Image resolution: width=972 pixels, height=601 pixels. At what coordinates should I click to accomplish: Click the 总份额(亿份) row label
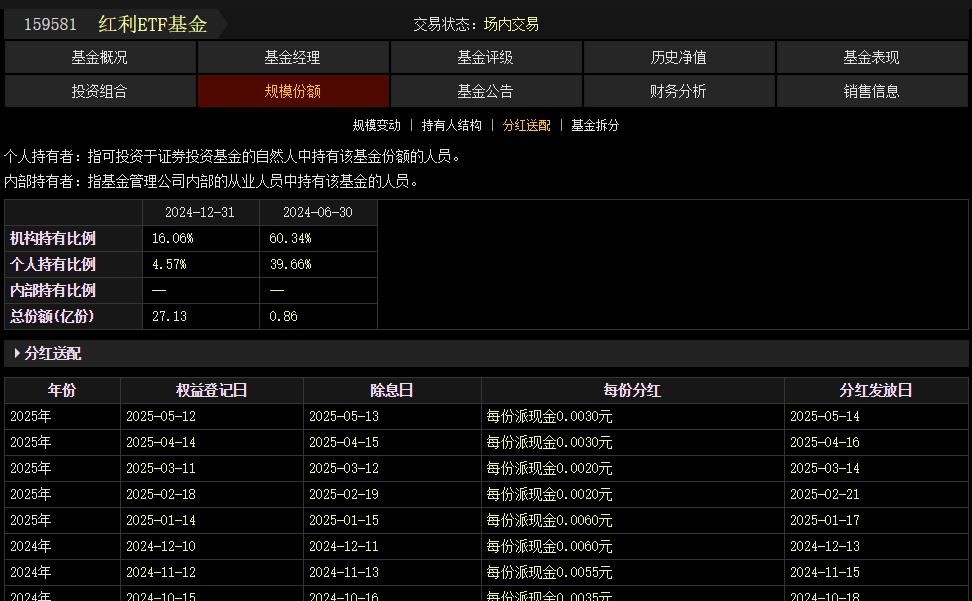pyautogui.click(x=52, y=316)
